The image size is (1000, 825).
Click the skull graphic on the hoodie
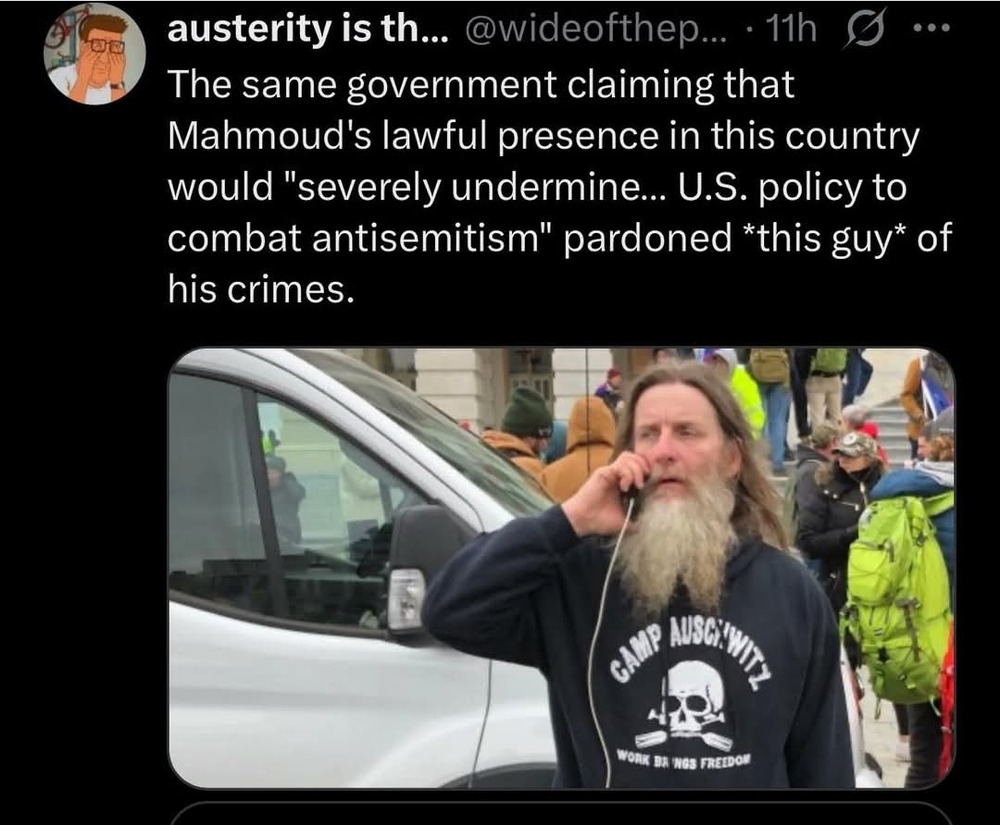point(686,701)
